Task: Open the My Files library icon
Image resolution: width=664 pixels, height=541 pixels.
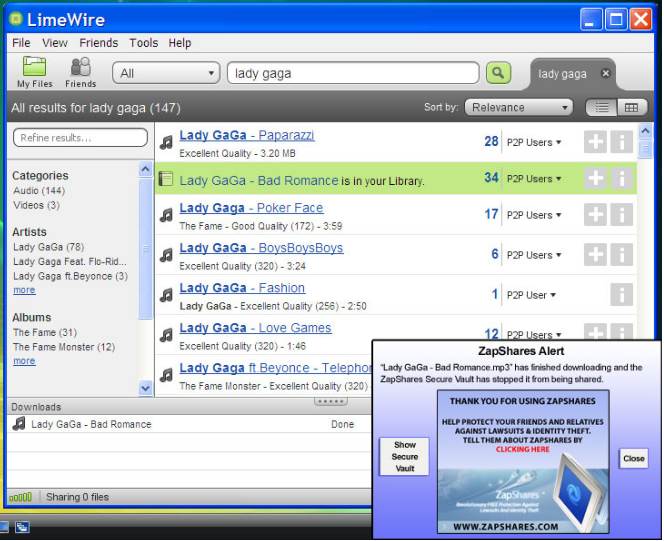Action: [34, 72]
